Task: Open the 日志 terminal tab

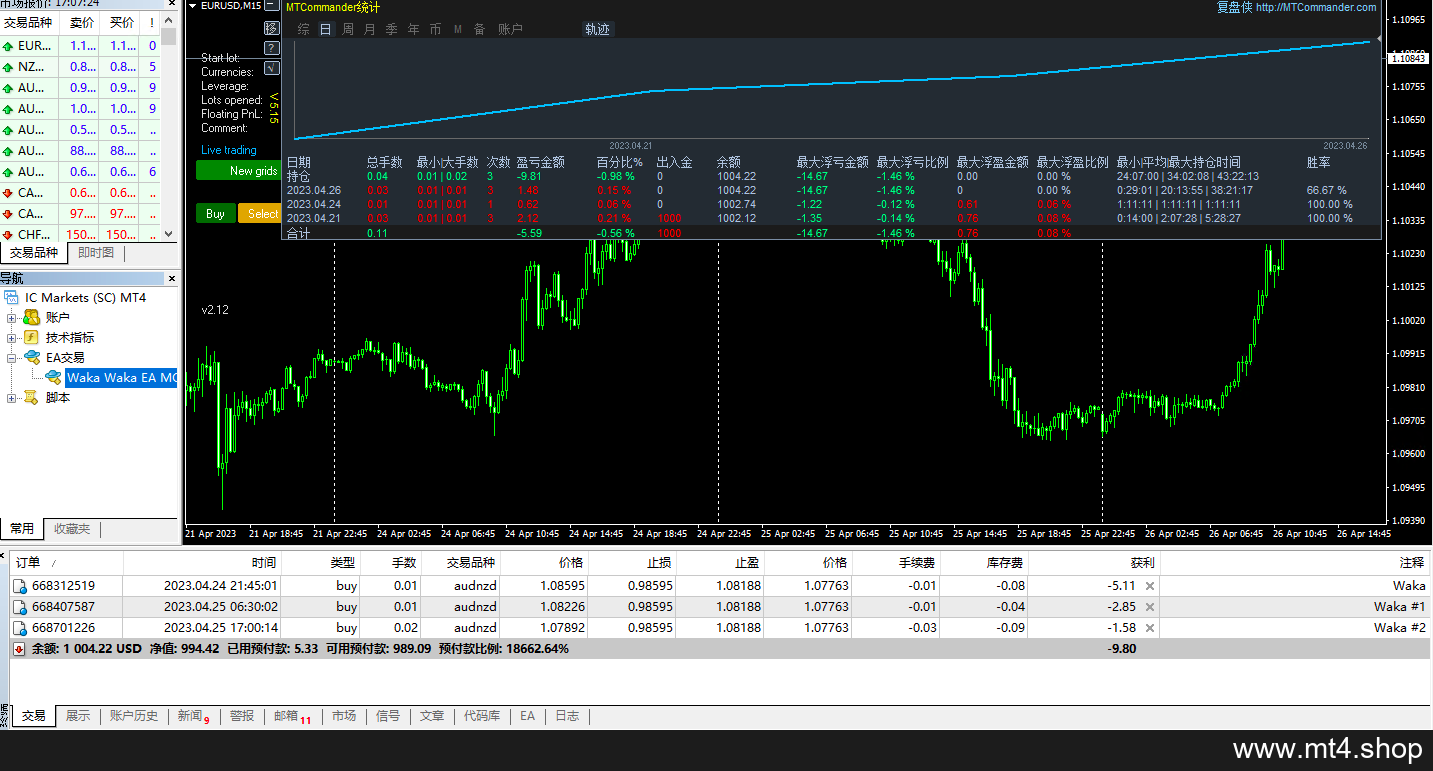Action: pyautogui.click(x=567, y=716)
